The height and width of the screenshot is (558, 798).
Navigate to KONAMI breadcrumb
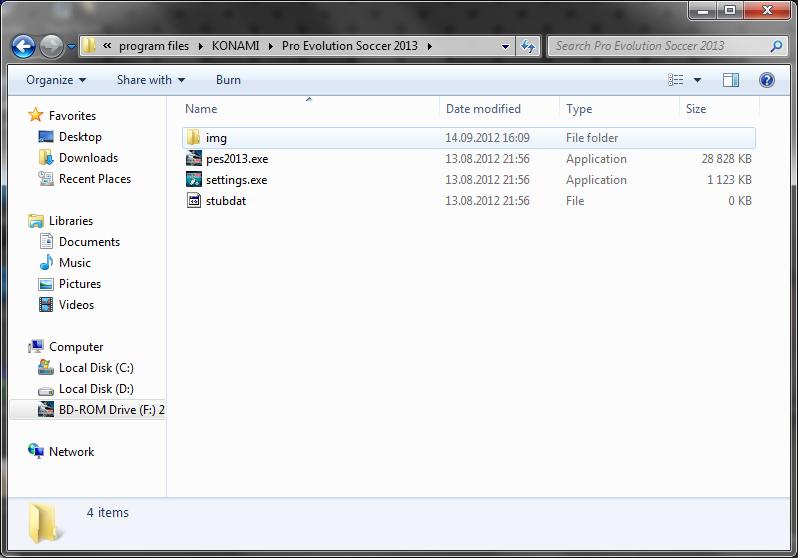point(235,46)
